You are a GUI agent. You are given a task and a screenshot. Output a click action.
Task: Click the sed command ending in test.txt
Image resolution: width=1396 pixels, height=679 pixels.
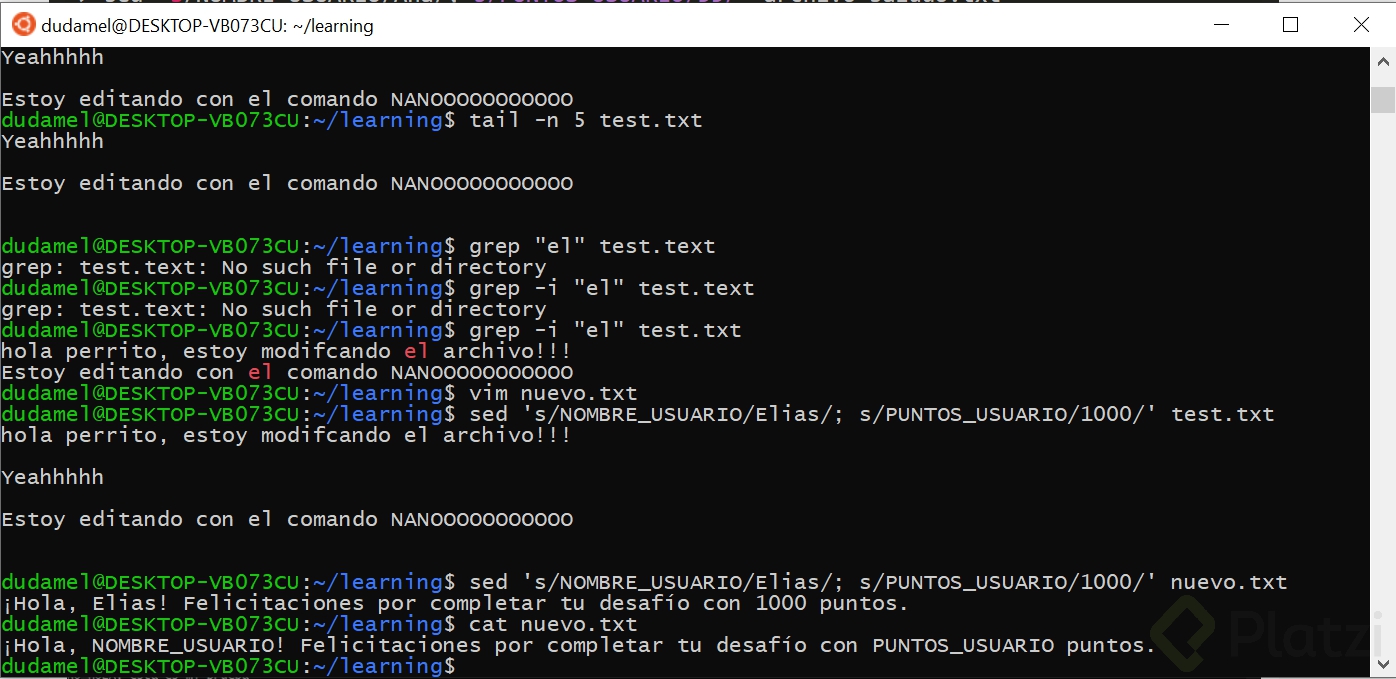pyautogui.click(x=872, y=414)
